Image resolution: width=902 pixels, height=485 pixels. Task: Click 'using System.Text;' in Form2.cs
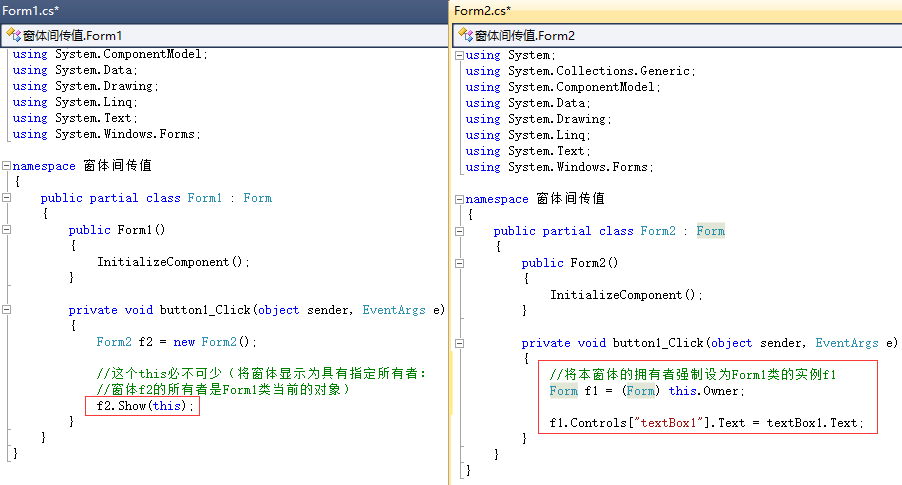click(x=528, y=151)
